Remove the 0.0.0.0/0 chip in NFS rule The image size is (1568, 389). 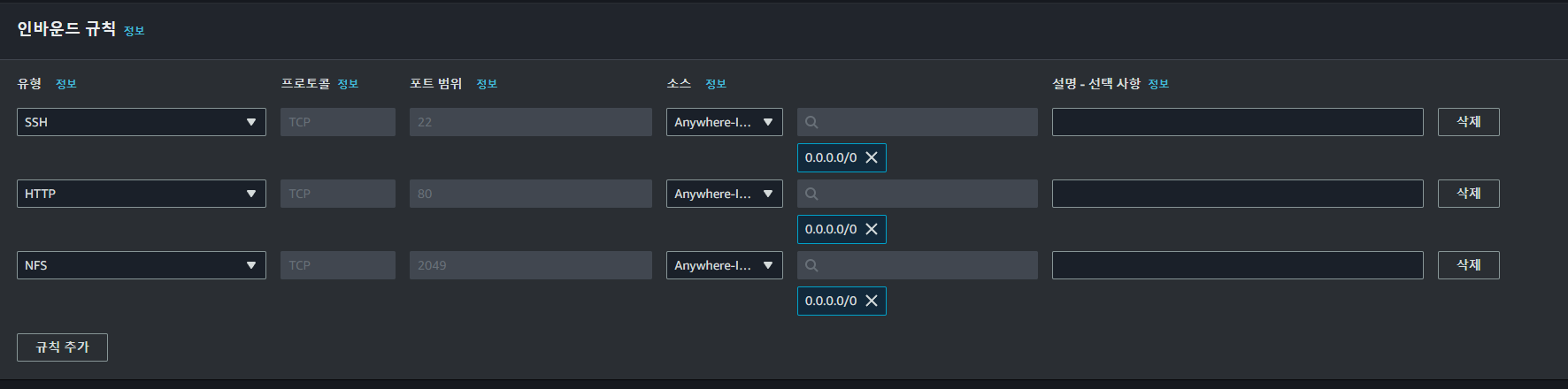(872, 301)
